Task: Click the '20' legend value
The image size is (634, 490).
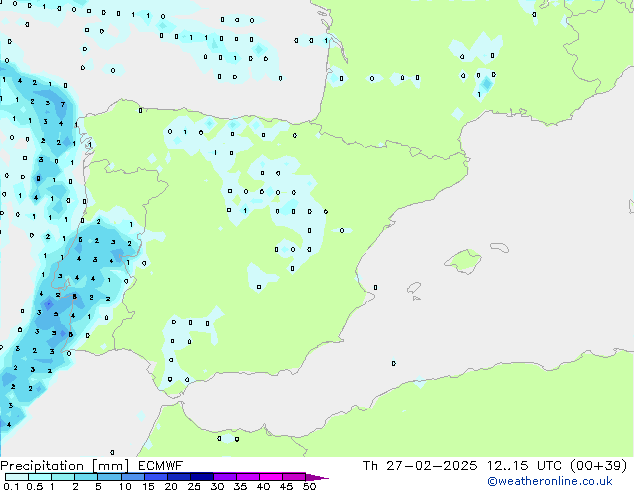Action: [171, 486]
